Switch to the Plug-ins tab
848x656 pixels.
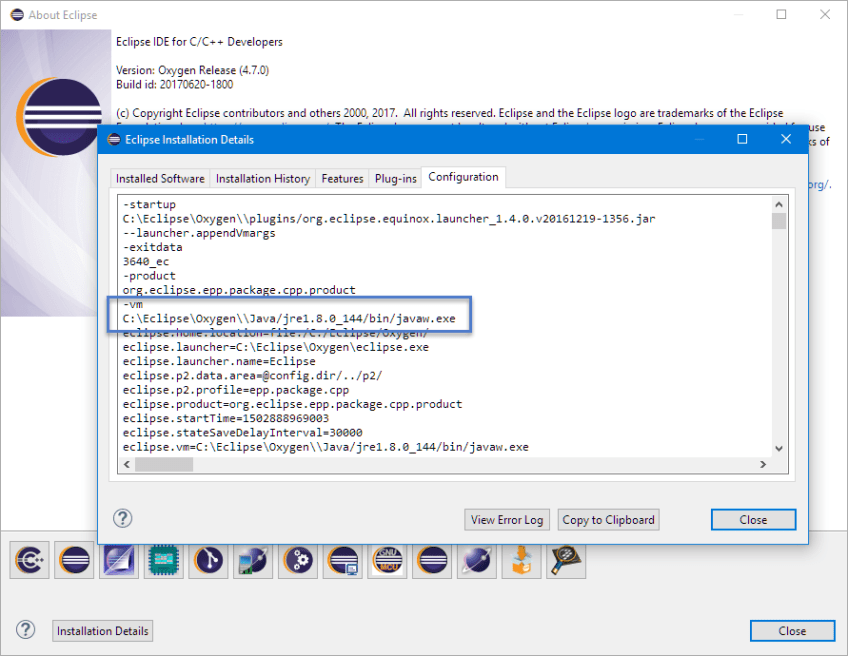click(x=395, y=178)
